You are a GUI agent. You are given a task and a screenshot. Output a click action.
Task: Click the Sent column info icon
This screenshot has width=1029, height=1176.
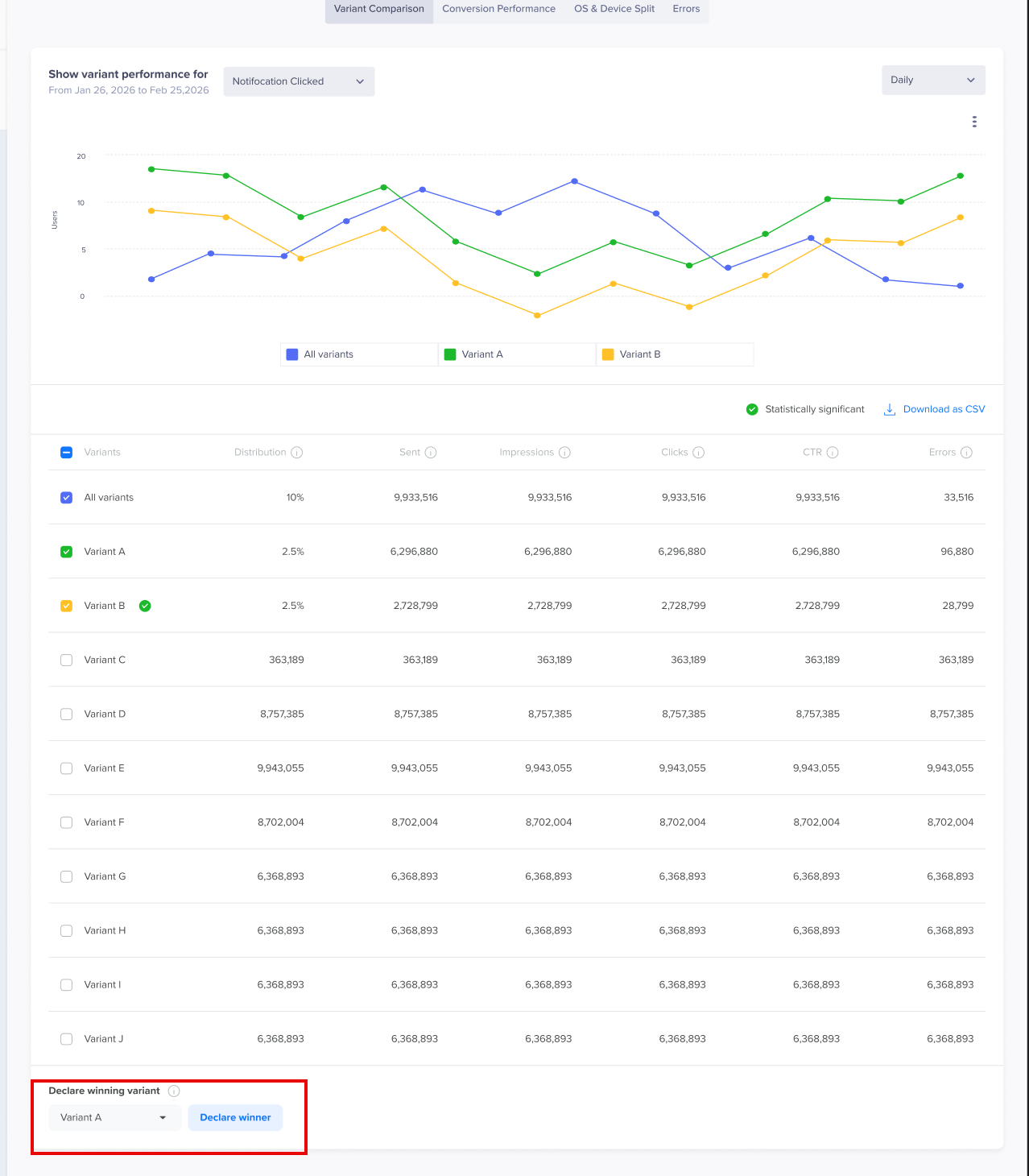[x=431, y=453]
